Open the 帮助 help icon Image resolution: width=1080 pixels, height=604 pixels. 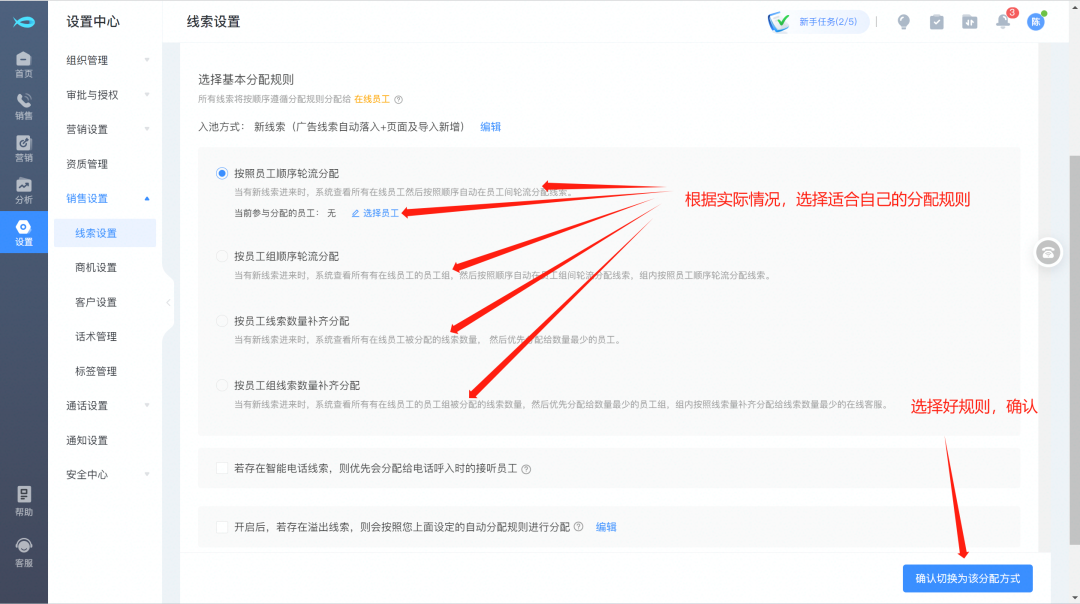(23, 501)
